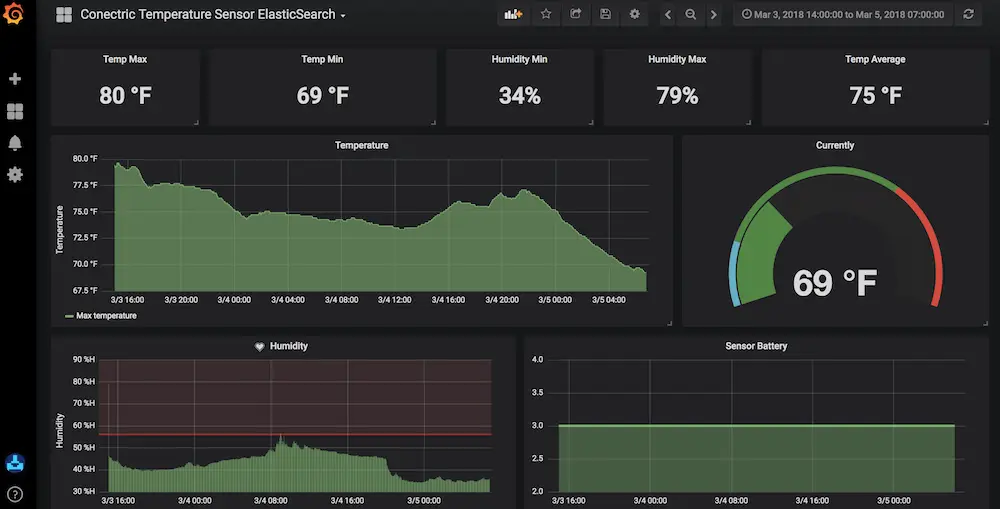Open the Grafana logo home menu

pyautogui.click(x=14, y=14)
